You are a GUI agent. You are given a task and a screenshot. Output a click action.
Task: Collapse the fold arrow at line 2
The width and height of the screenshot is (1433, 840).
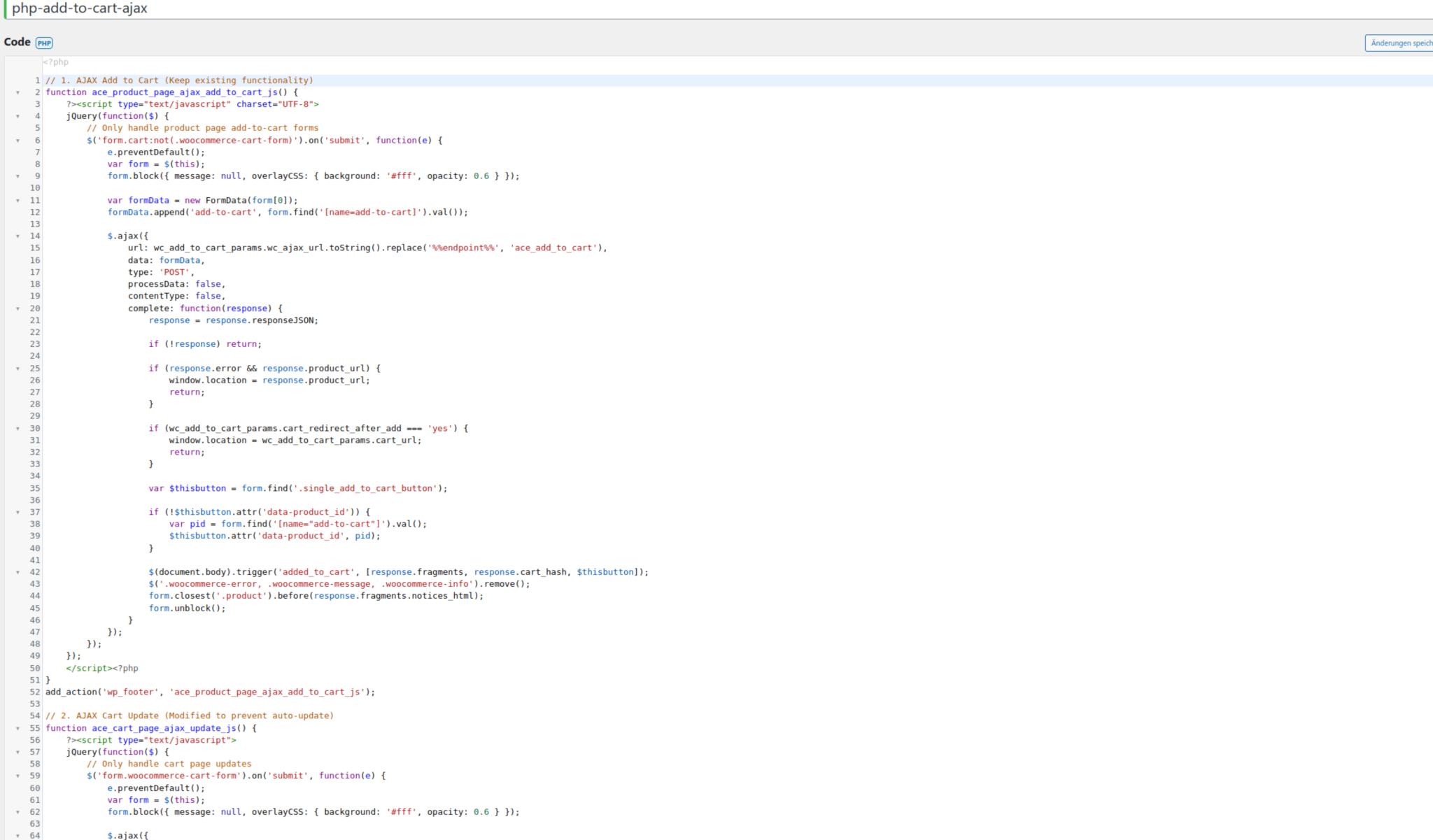click(17, 92)
